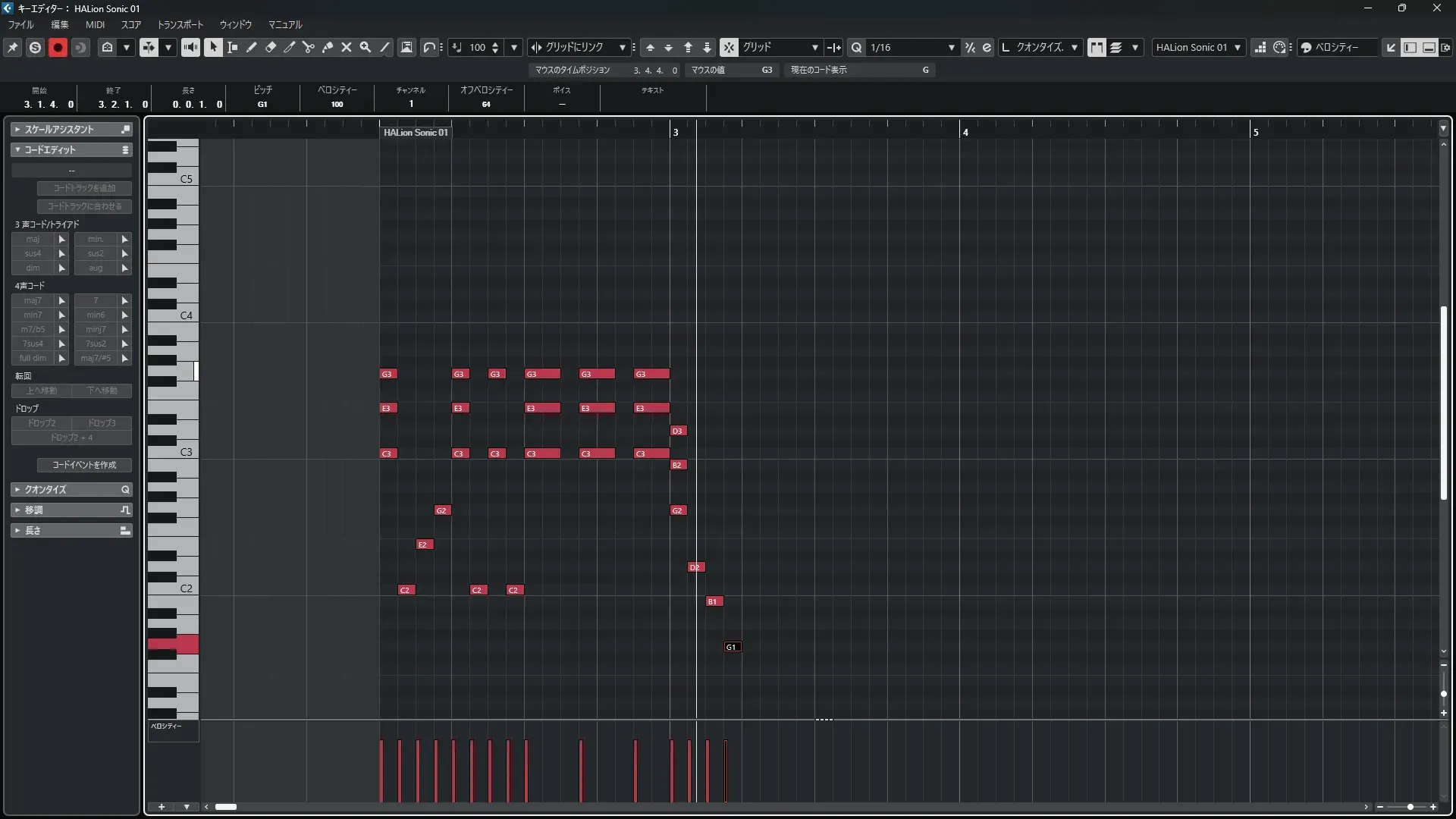Select the Range Selection tool
This screenshot has height=819, width=1456.
233,47
